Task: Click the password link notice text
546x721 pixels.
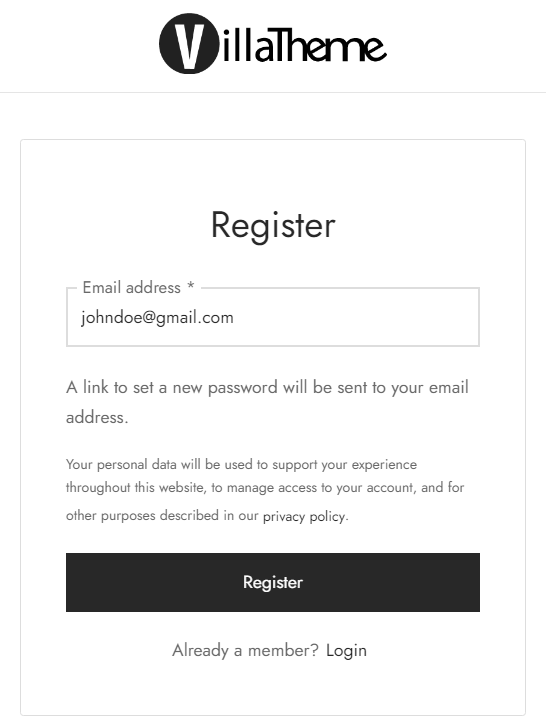Action: pos(267,402)
